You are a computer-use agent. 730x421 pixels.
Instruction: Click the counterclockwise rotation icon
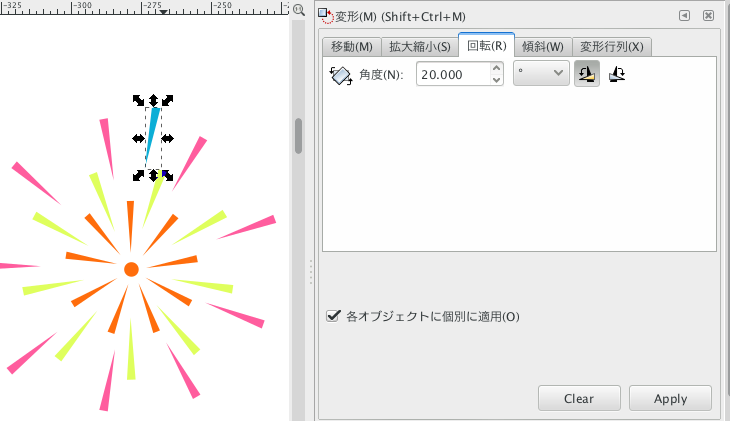click(587, 74)
